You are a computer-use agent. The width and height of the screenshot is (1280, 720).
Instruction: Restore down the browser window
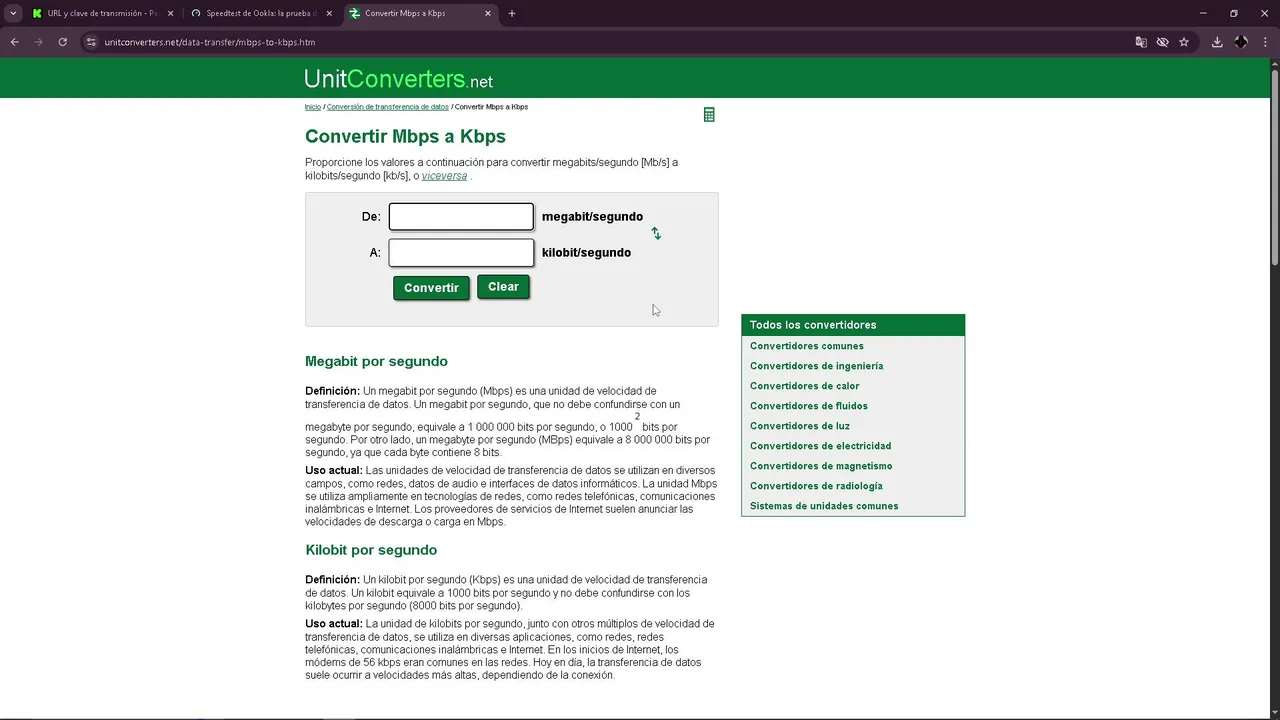click(x=1233, y=14)
